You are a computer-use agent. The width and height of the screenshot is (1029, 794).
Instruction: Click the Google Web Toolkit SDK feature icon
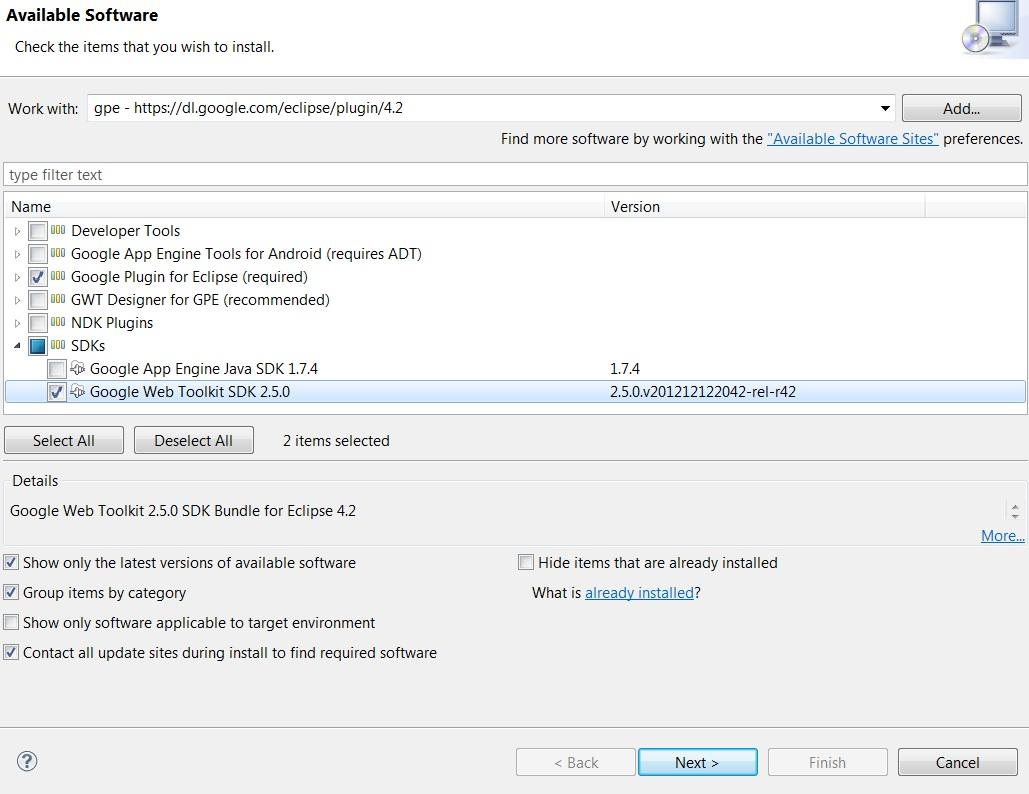coord(77,391)
